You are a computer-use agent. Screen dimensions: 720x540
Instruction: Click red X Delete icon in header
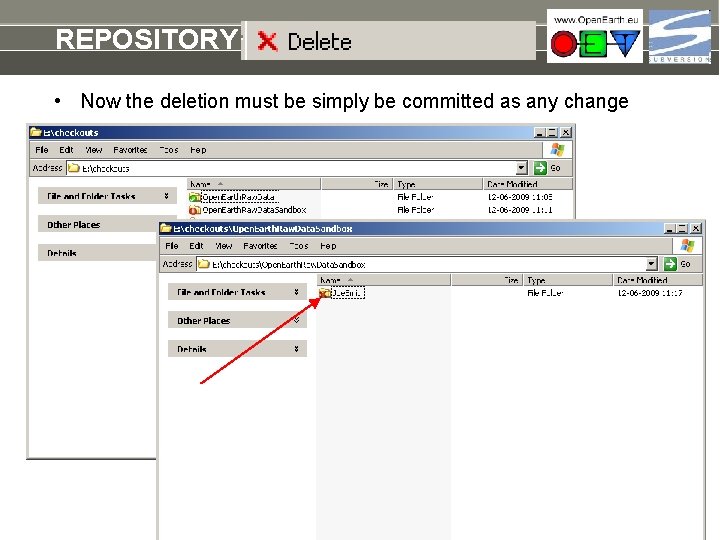coord(267,41)
